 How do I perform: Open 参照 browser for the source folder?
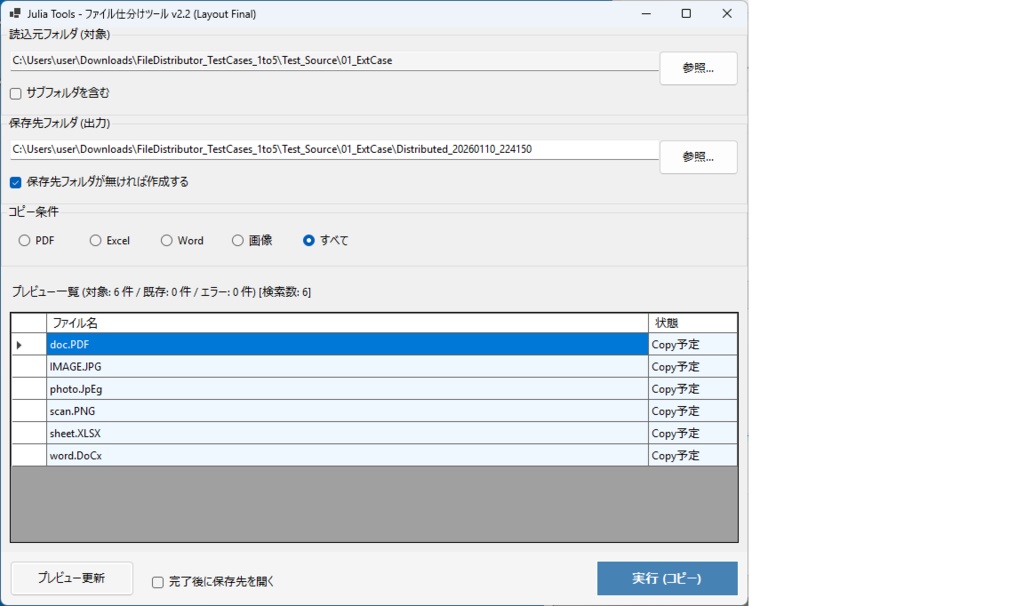coord(698,68)
